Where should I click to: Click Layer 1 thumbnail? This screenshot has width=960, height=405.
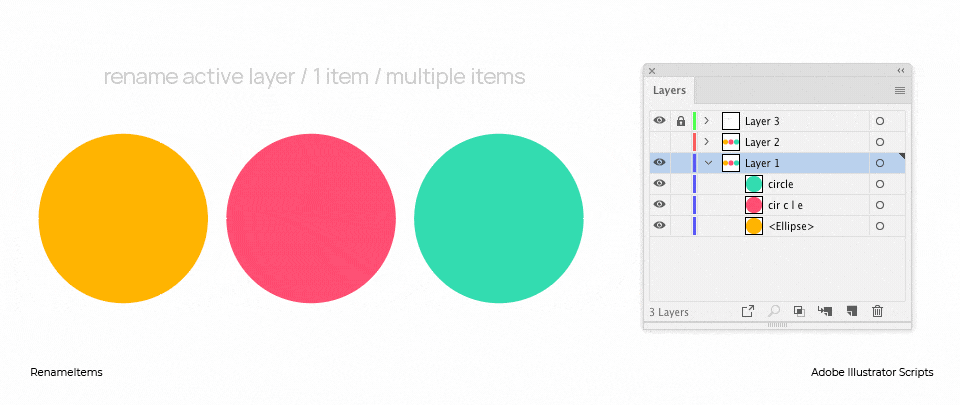(x=731, y=163)
